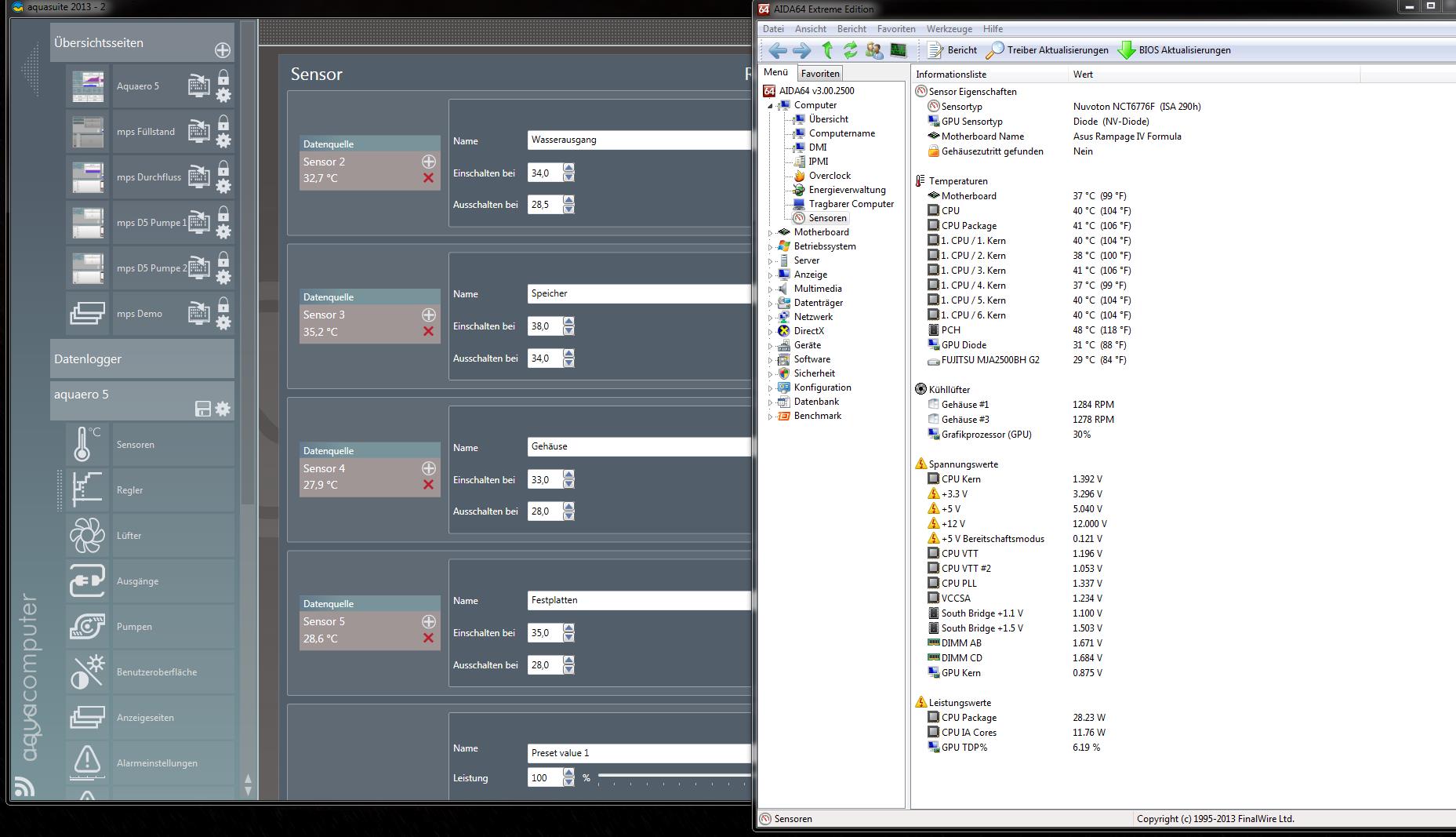Toggle the lock icon for mps Demo page

pos(223,304)
